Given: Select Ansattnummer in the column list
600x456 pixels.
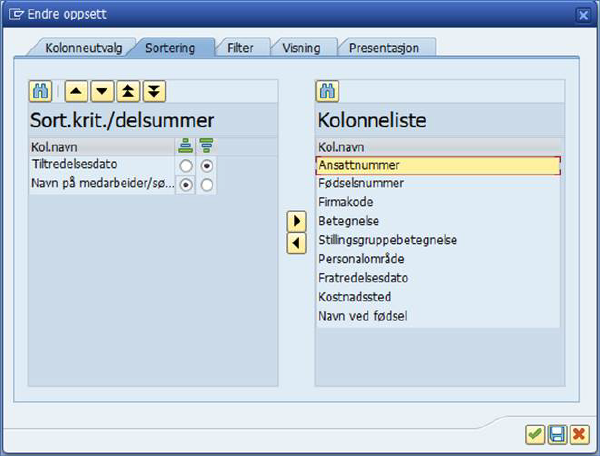Looking at the screenshot, I should [438, 165].
